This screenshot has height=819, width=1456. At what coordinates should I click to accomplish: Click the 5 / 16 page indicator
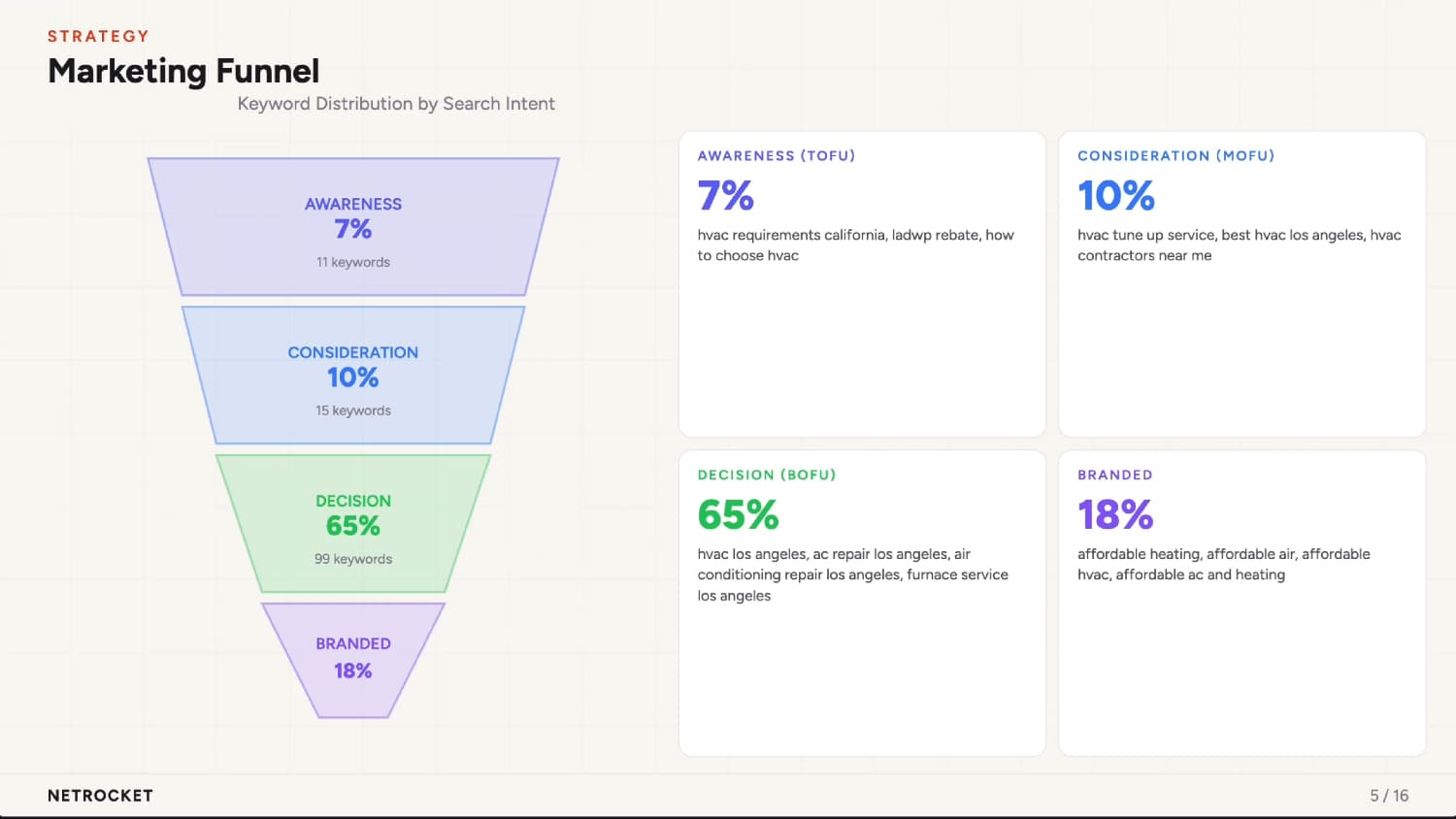[1389, 796]
